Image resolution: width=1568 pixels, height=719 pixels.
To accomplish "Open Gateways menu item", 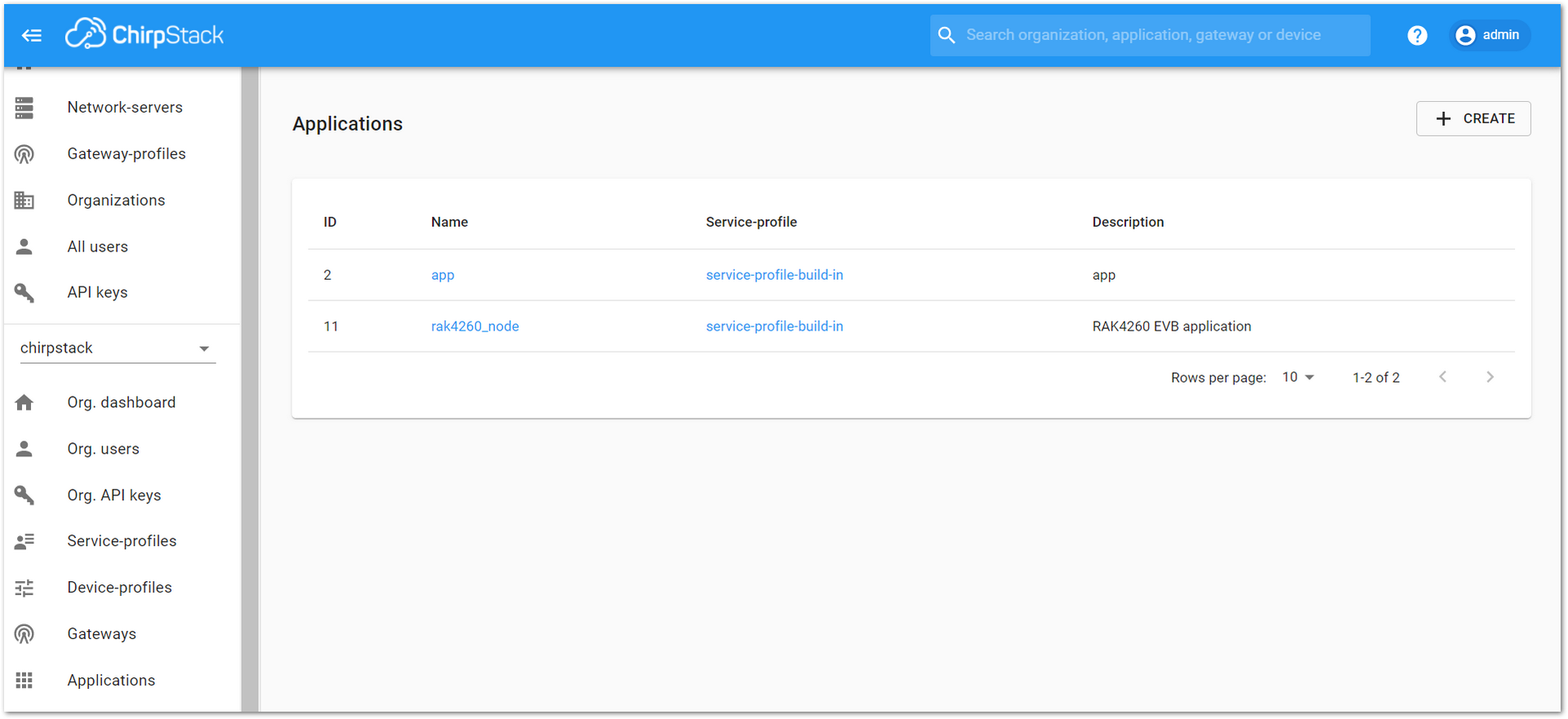I will pos(122,634).
